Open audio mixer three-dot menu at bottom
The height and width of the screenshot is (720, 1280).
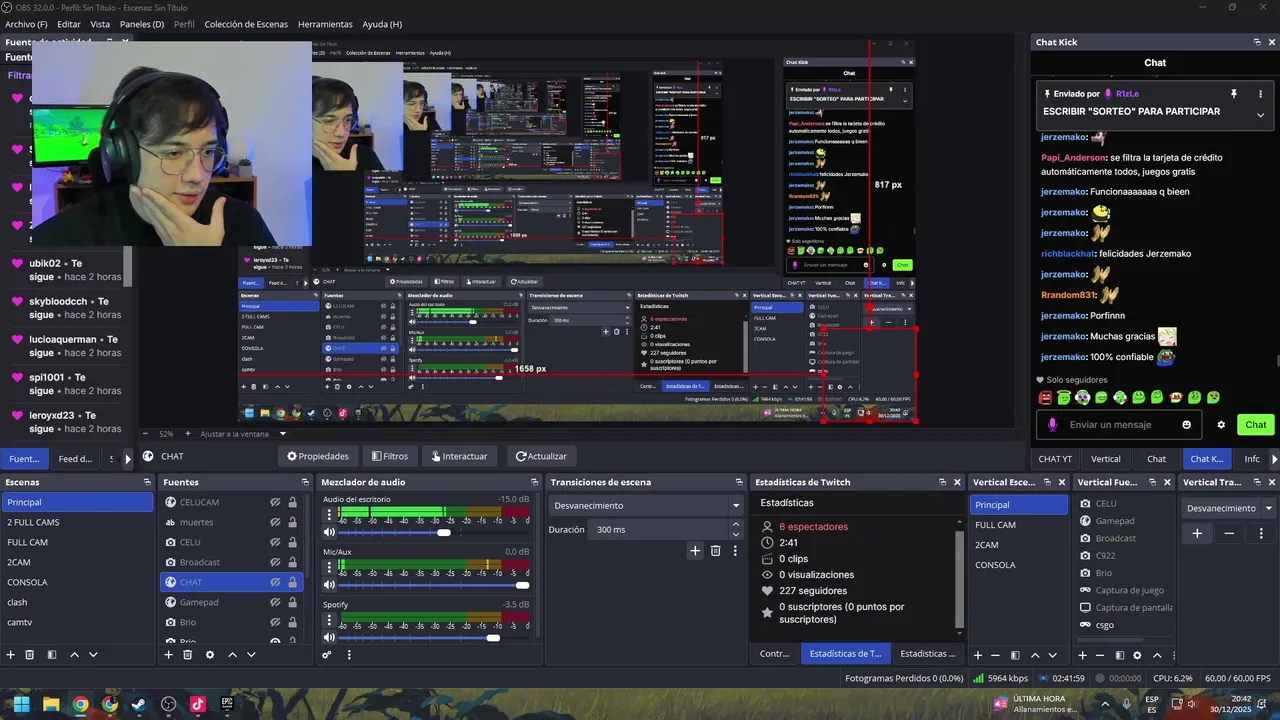pyautogui.click(x=349, y=655)
